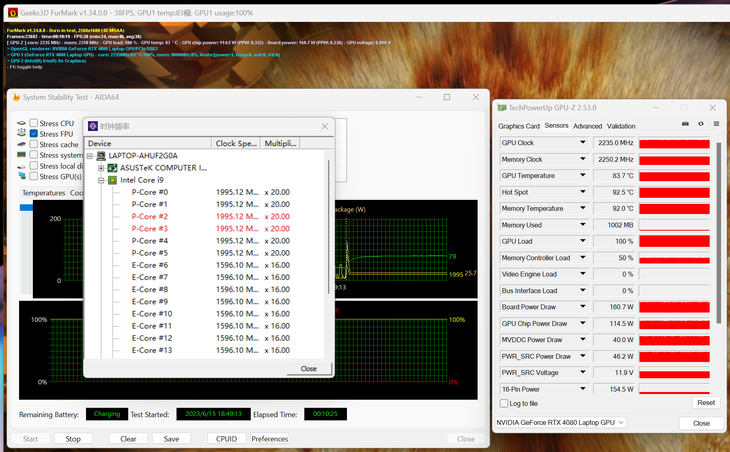Select the Sensors tab in GPU-Z
Viewport: 730px width, 452px height.
click(556, 125)
